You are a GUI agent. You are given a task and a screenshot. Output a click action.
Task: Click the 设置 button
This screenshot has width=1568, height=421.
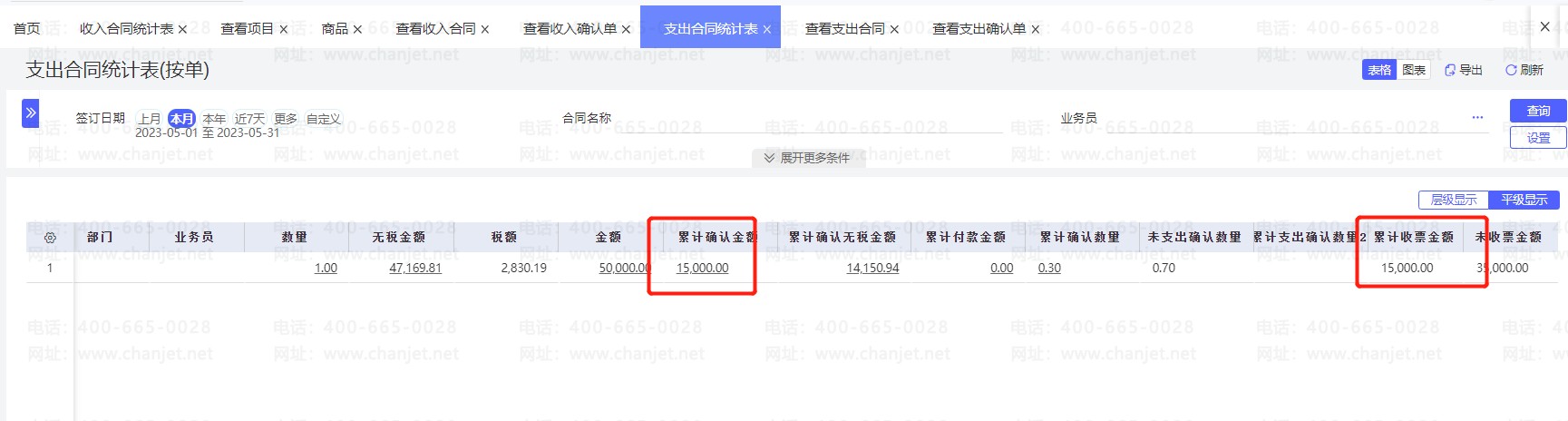1538,138
